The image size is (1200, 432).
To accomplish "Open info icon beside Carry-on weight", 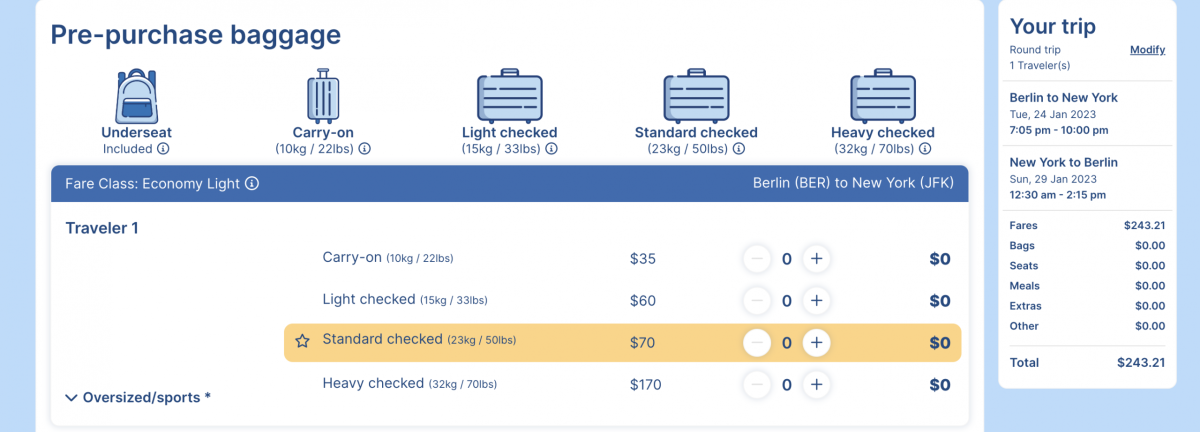I will [365, 149].
